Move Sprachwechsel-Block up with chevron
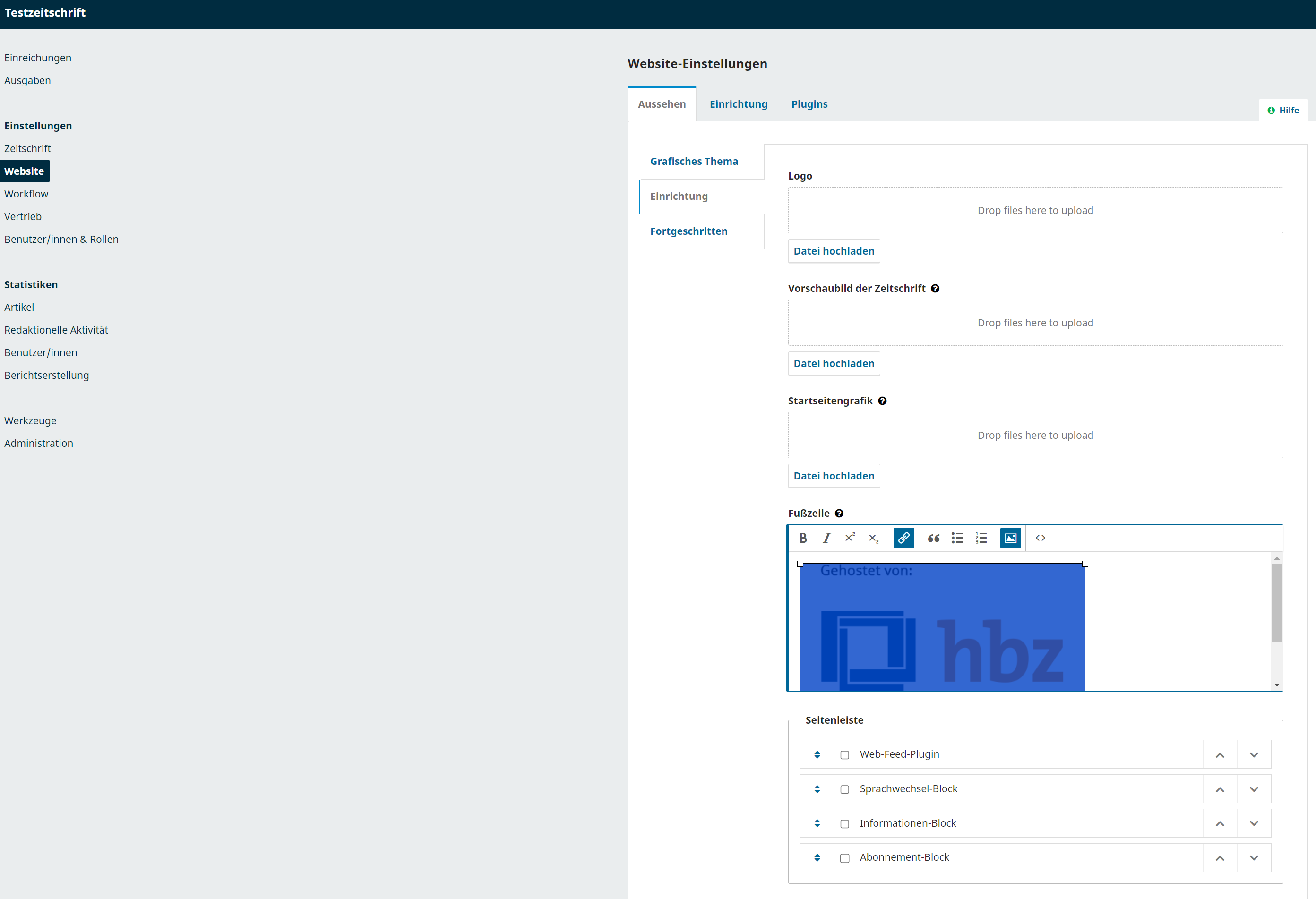 pyautogui.click(x=1220, y=789)
